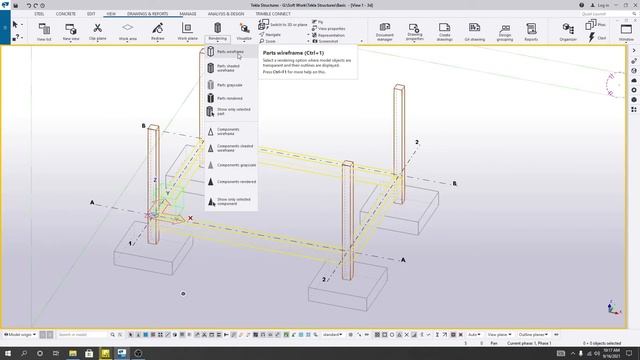Select Components rendered option
This screenshot has width=640, height=360.
pyautogui.click(x=231, y=182)
